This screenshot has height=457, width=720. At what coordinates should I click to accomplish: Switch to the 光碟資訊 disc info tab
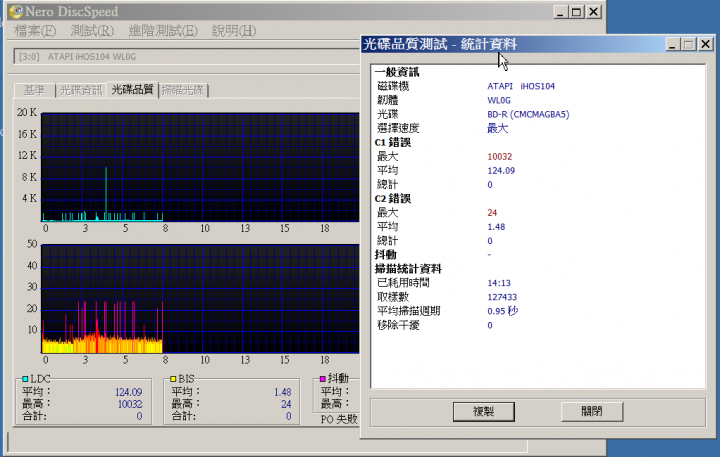tap(81, 90)
